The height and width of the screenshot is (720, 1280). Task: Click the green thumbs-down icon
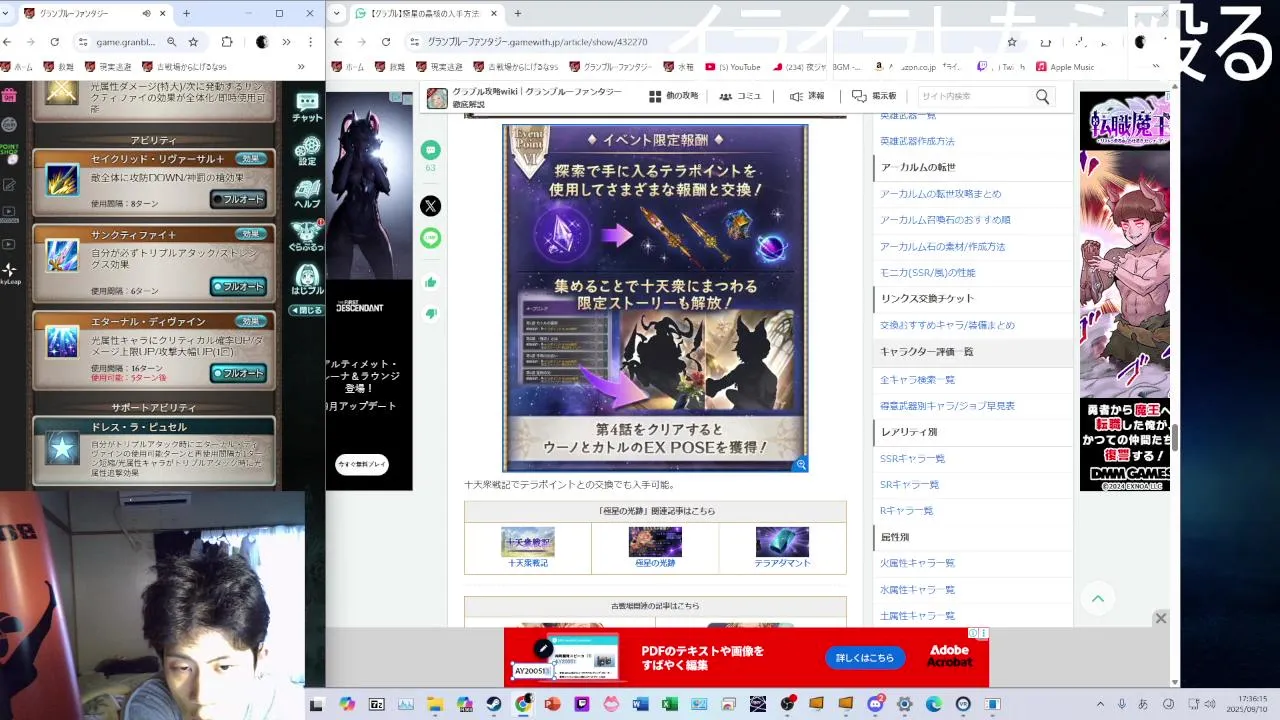pyautogui.click(x=431, y=314)
